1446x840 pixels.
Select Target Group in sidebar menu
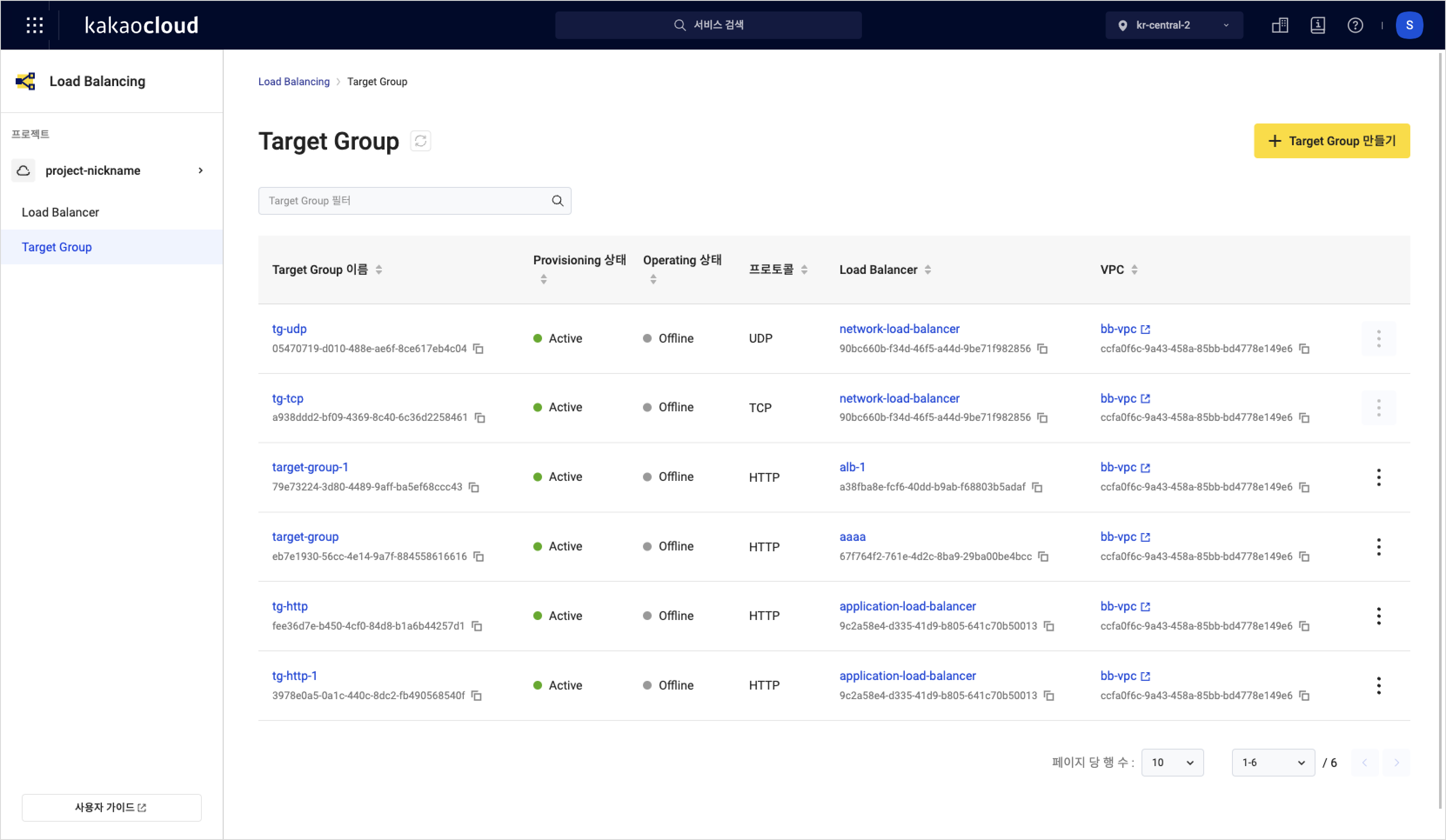pyautogui.click(x=112, y=247)
